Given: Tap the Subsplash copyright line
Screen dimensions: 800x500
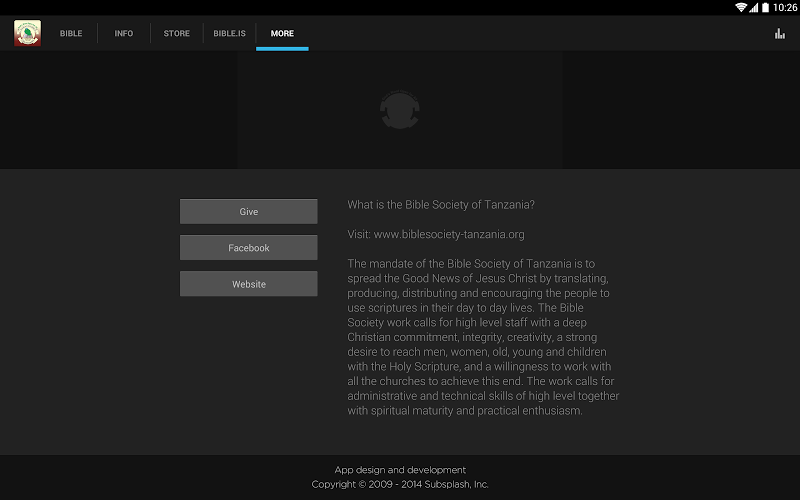Looking at the screenshot, I should [400, 484].
